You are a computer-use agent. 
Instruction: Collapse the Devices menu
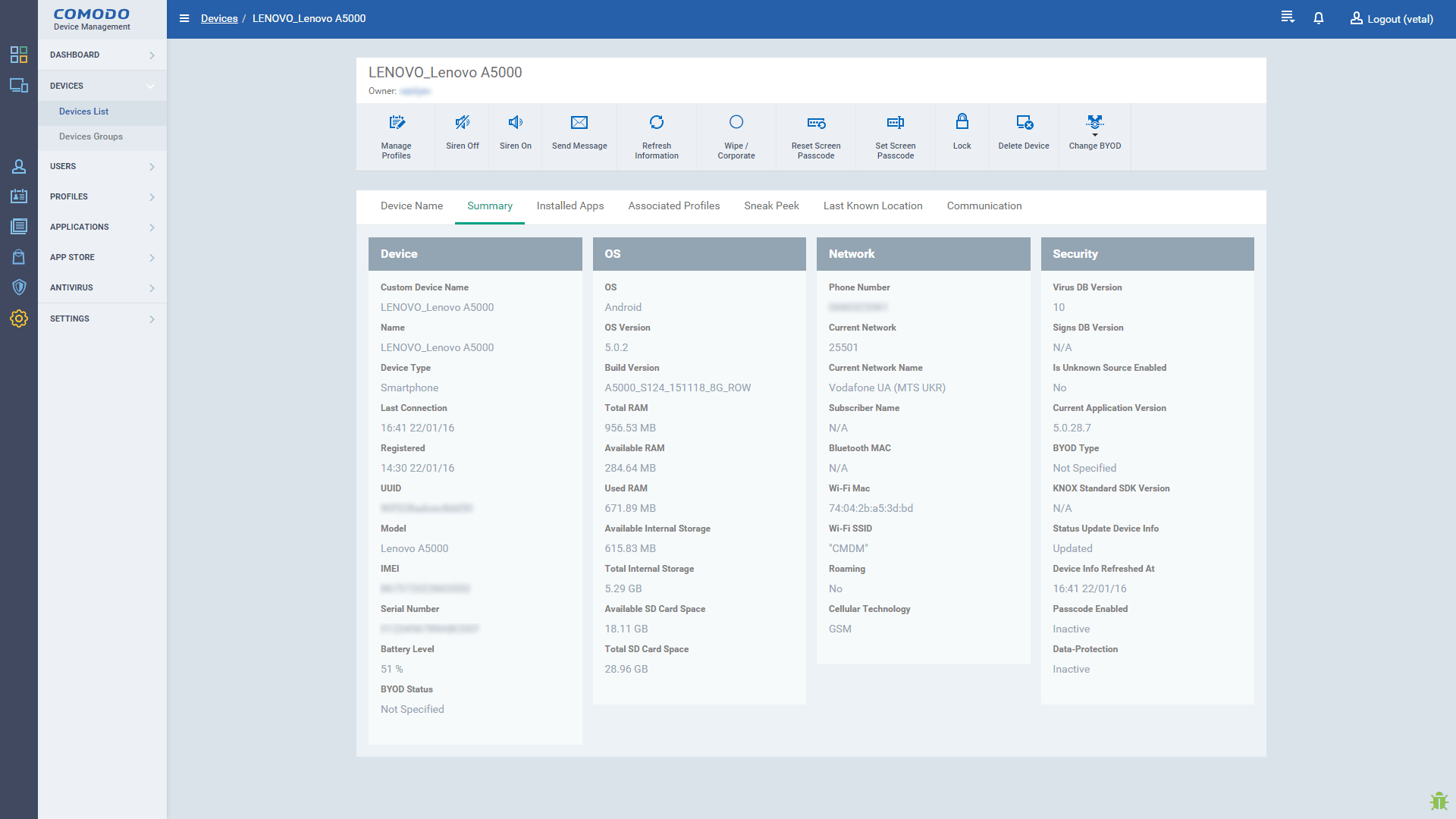click(x=102, y=86)
